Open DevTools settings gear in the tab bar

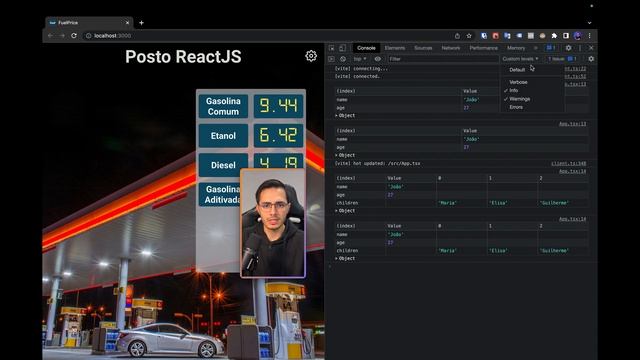pos(568,48)
